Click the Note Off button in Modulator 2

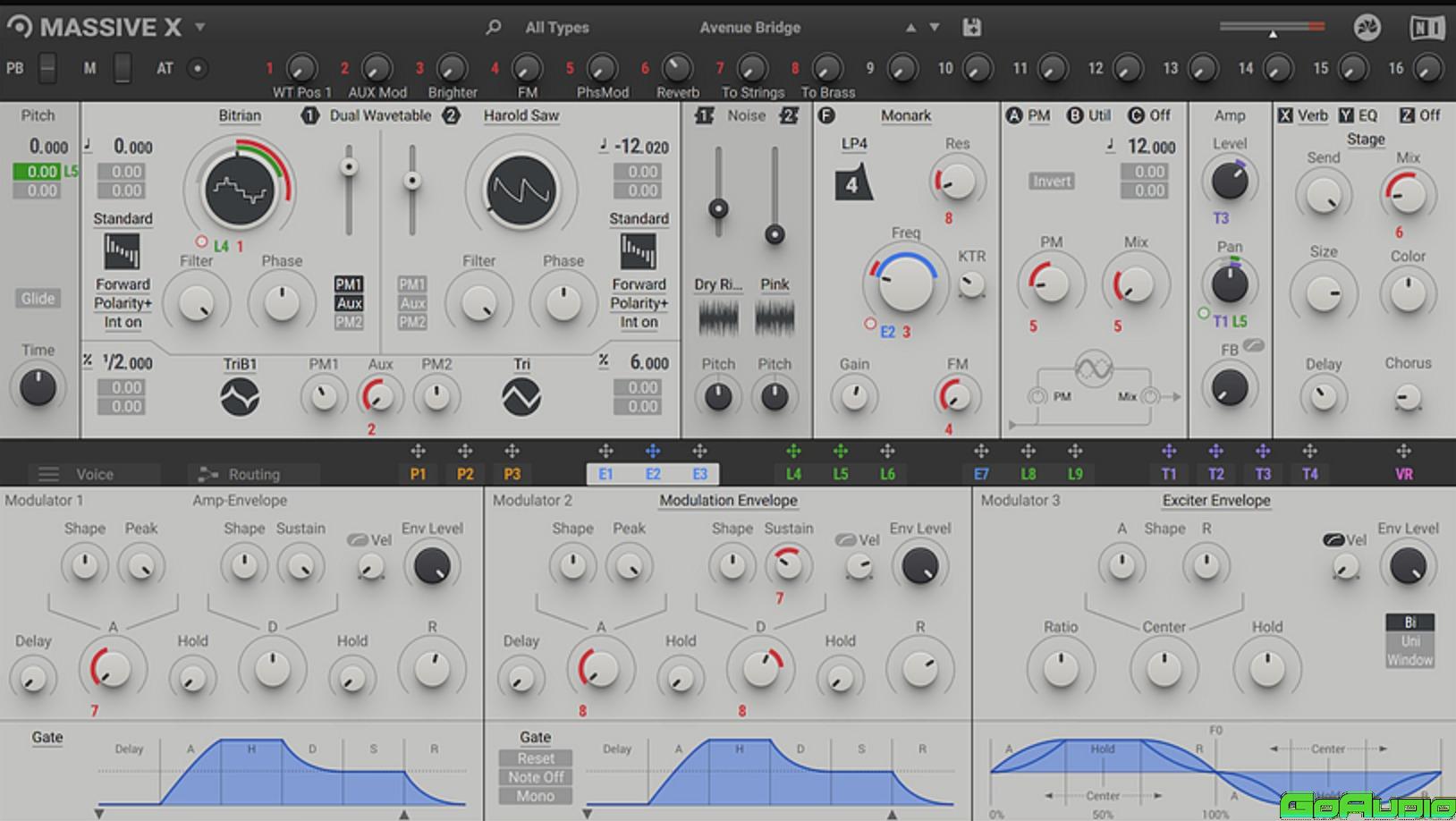point(536,777)
